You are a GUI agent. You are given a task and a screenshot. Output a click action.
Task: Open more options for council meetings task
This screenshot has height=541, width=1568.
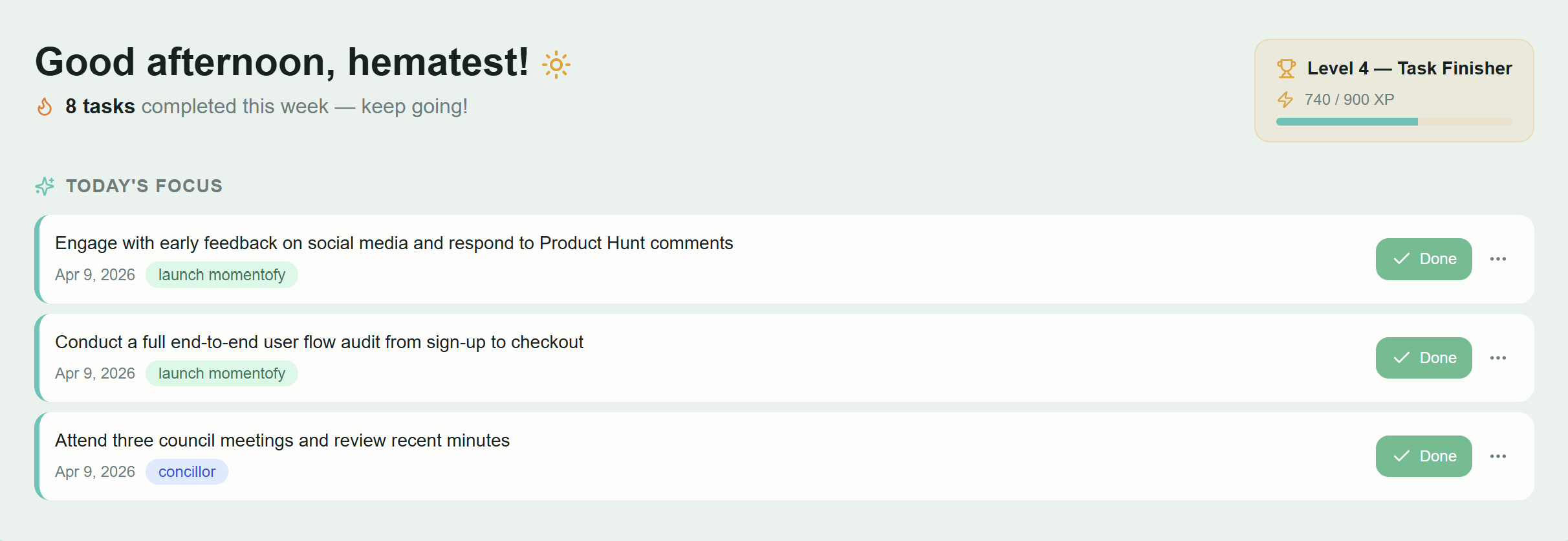coord(1497,456)
